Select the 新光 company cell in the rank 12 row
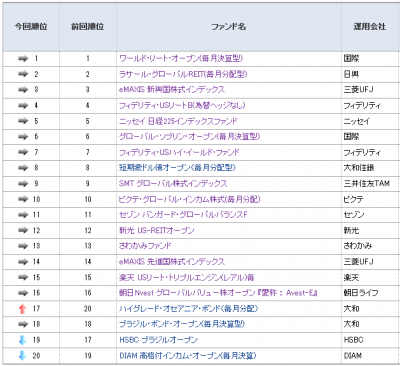 coord(370,230)
